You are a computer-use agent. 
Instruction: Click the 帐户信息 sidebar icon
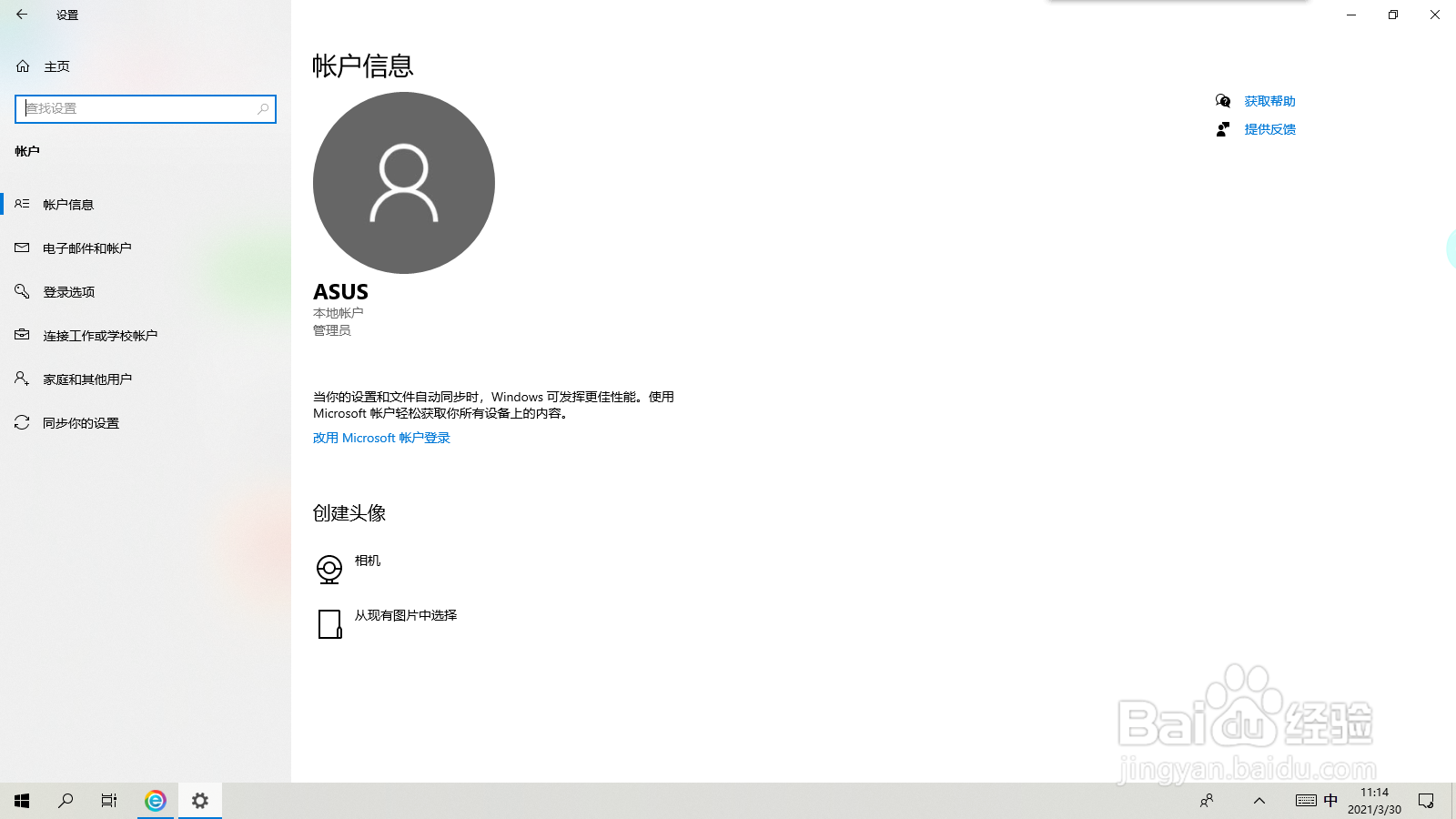[x=22, y=204]
